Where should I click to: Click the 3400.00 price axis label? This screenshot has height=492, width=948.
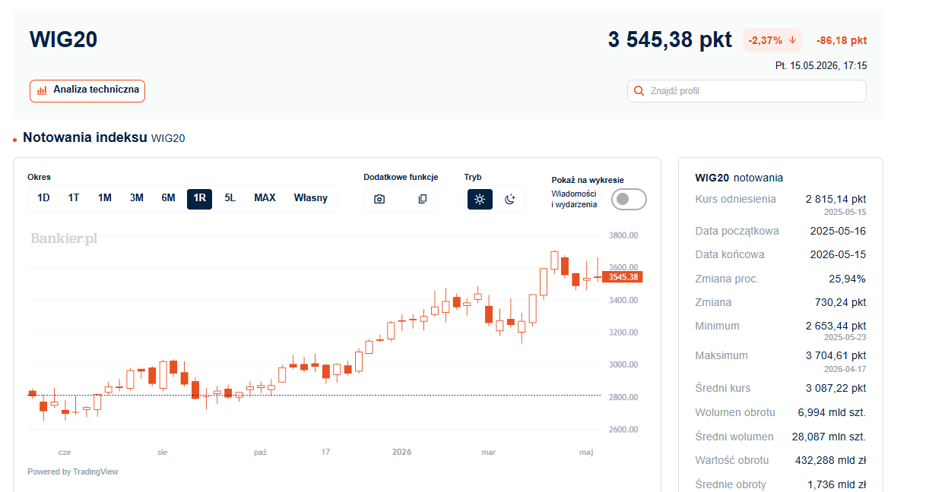tap(623, 300)
